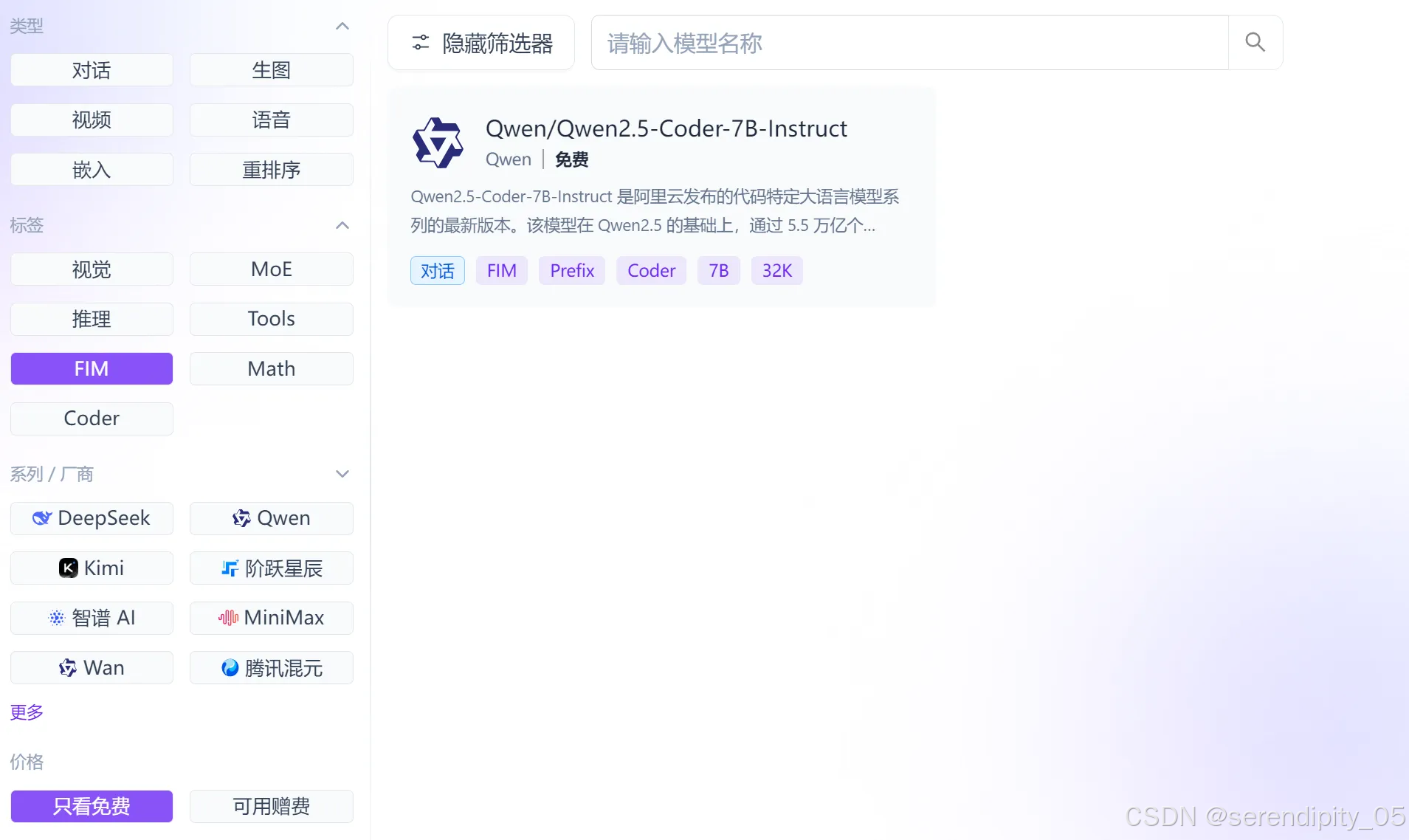This screenshot has height=840, width=1409.
Task: Toggle the MoE tag filter
Action: [272, 269]
